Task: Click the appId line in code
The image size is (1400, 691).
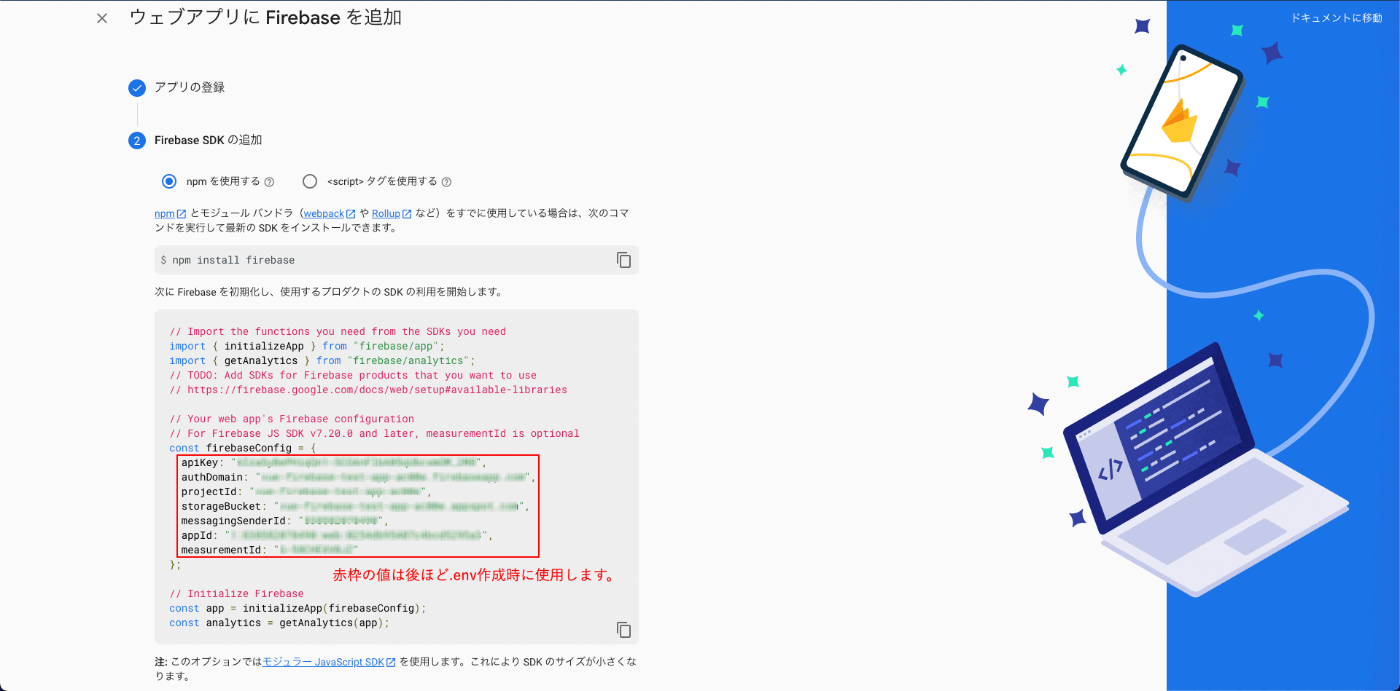Action: [337, 536]
